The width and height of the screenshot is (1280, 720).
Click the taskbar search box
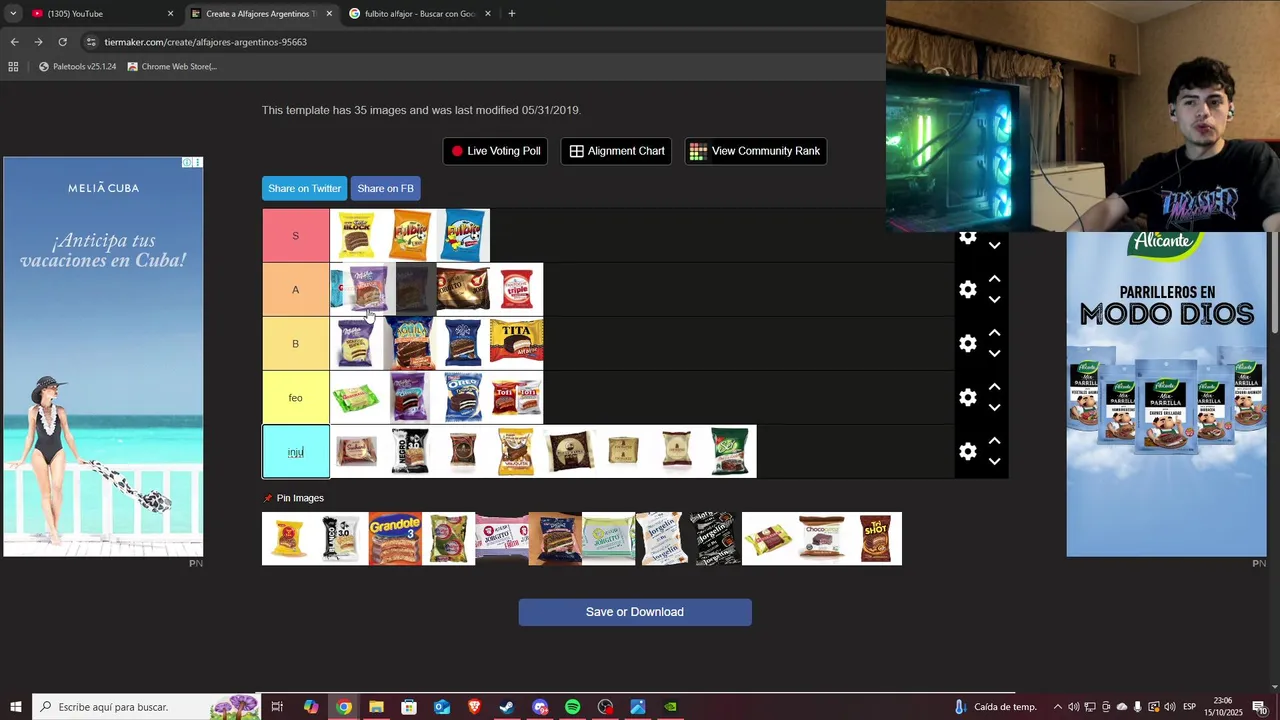click(x=146, y=707)
